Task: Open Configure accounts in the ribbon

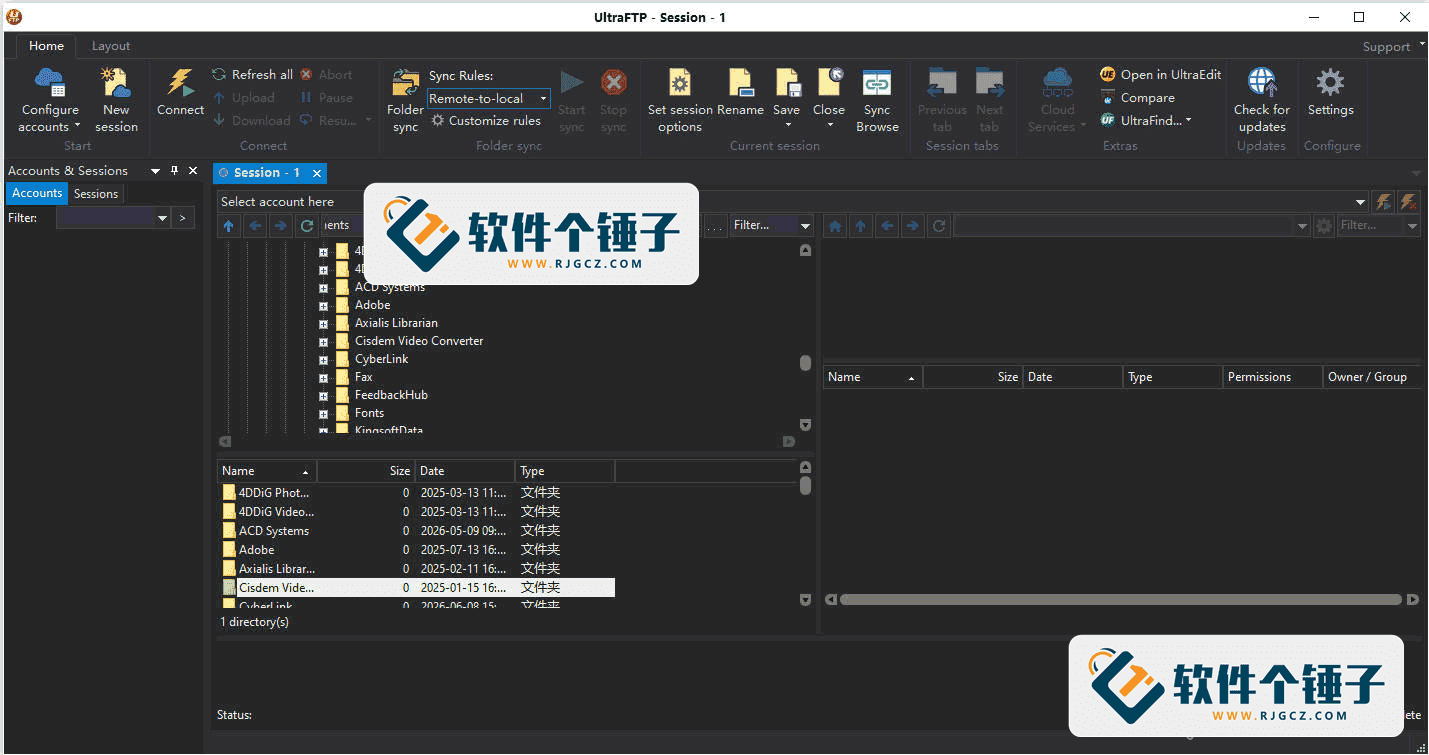Action: coord(50,100)
